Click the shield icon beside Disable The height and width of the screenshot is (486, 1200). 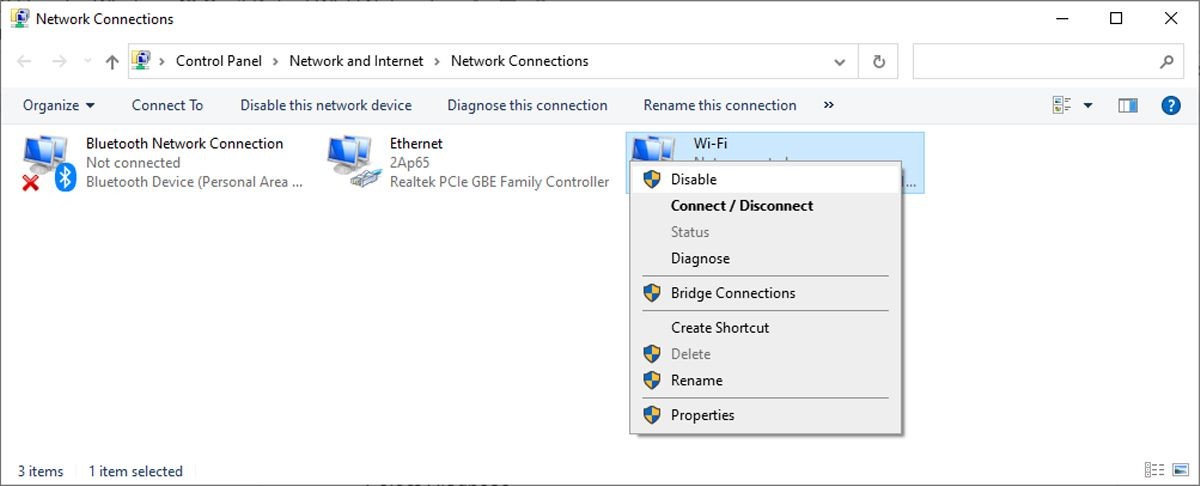(x=652, y=179)
